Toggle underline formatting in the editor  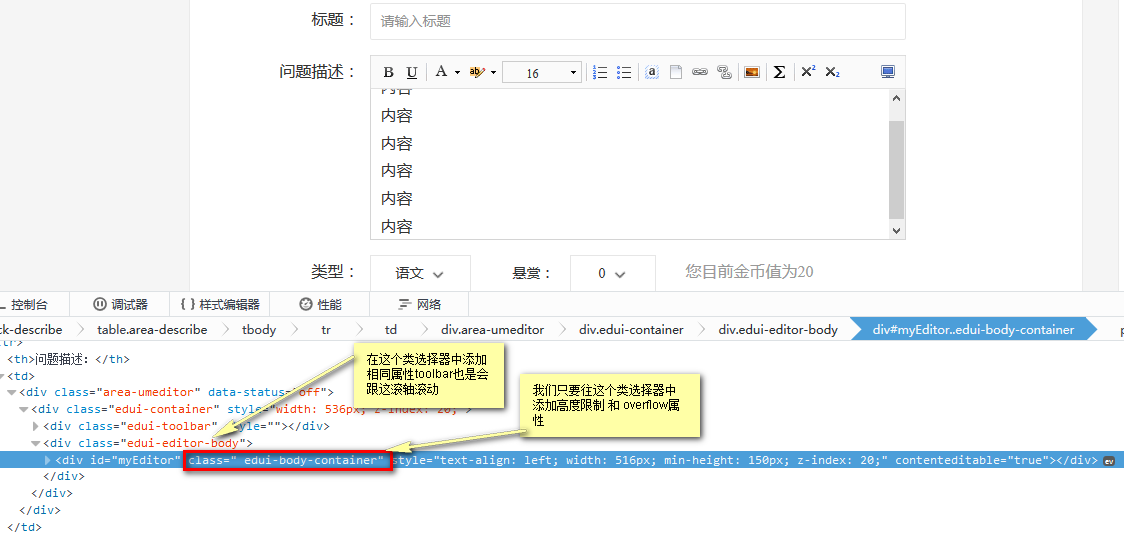pos(411,72)
